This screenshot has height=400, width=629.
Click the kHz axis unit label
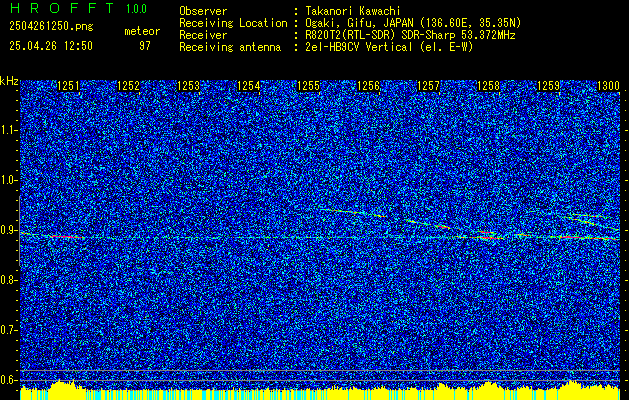[x=9, y=81]
